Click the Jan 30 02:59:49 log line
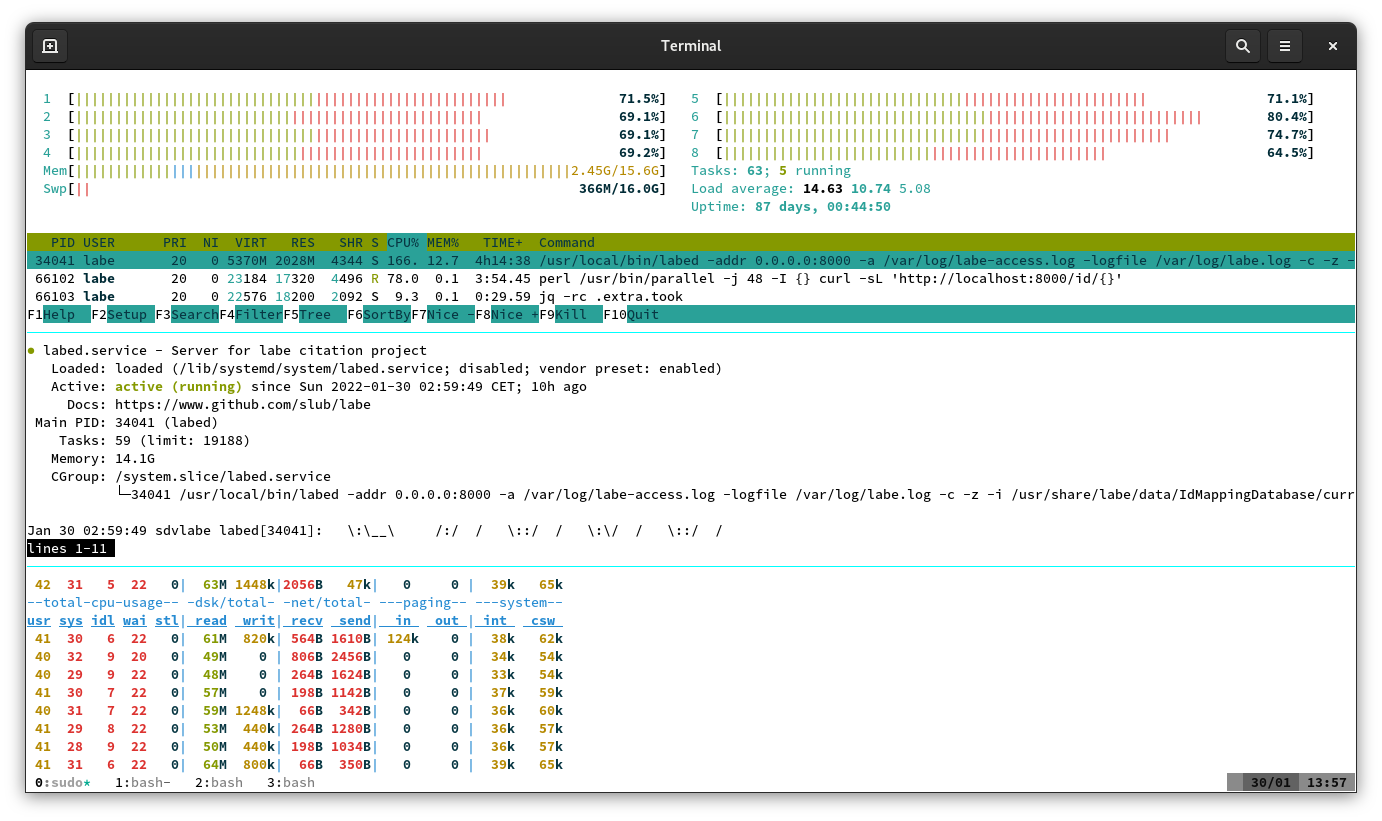 pyautogui.click(x=375, y=531)
